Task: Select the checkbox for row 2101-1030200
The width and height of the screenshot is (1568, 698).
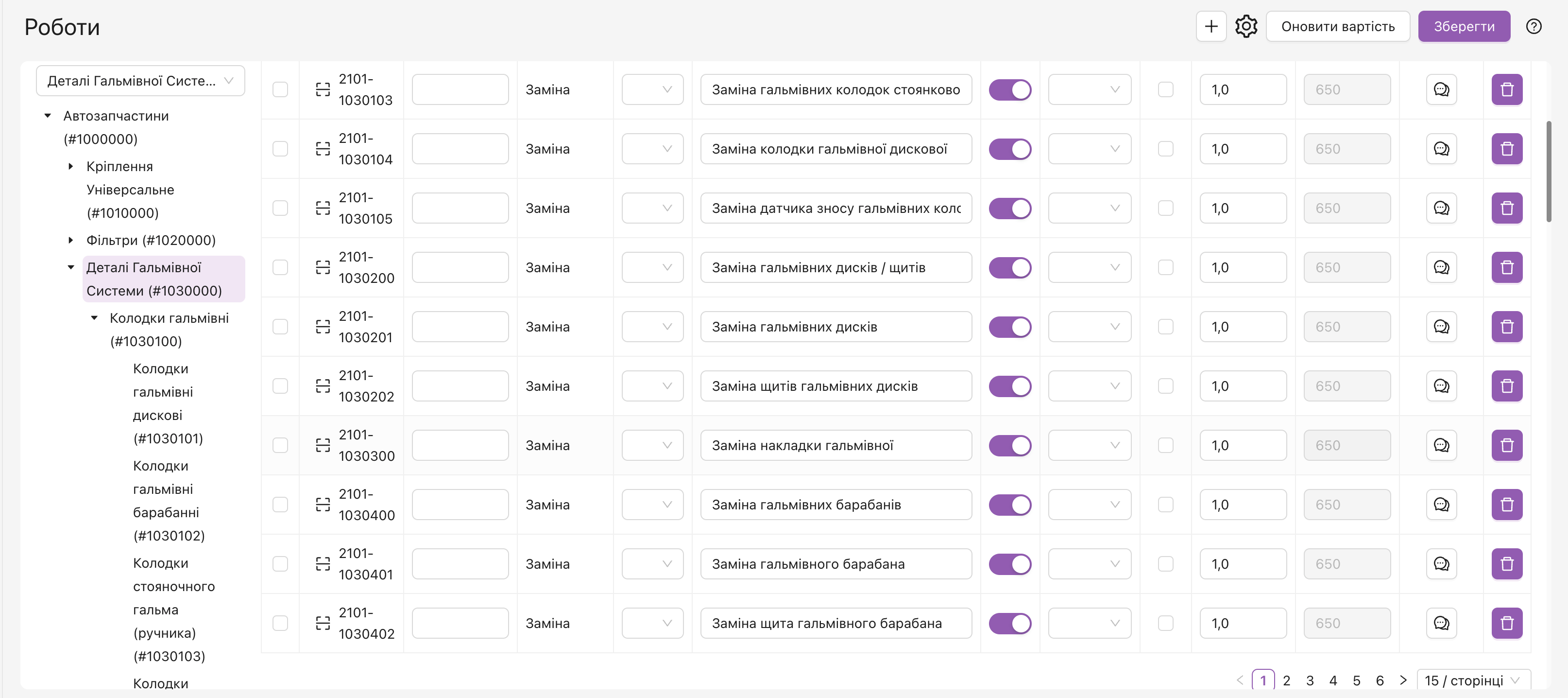Action: [280, 268]
